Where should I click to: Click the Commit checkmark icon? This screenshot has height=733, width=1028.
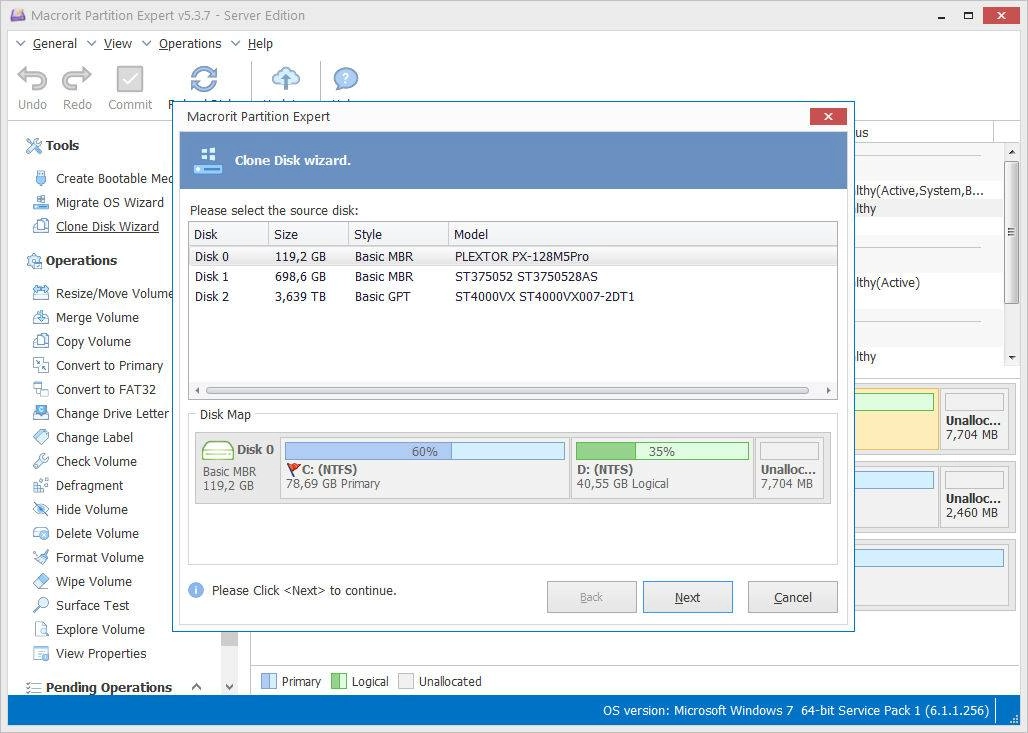click(130, 79)
